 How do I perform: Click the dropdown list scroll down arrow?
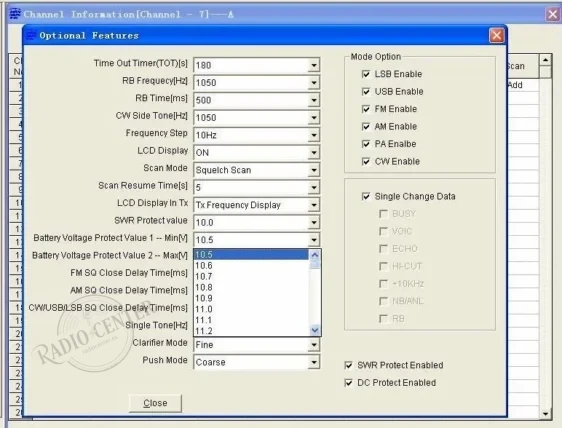[315, 330]
